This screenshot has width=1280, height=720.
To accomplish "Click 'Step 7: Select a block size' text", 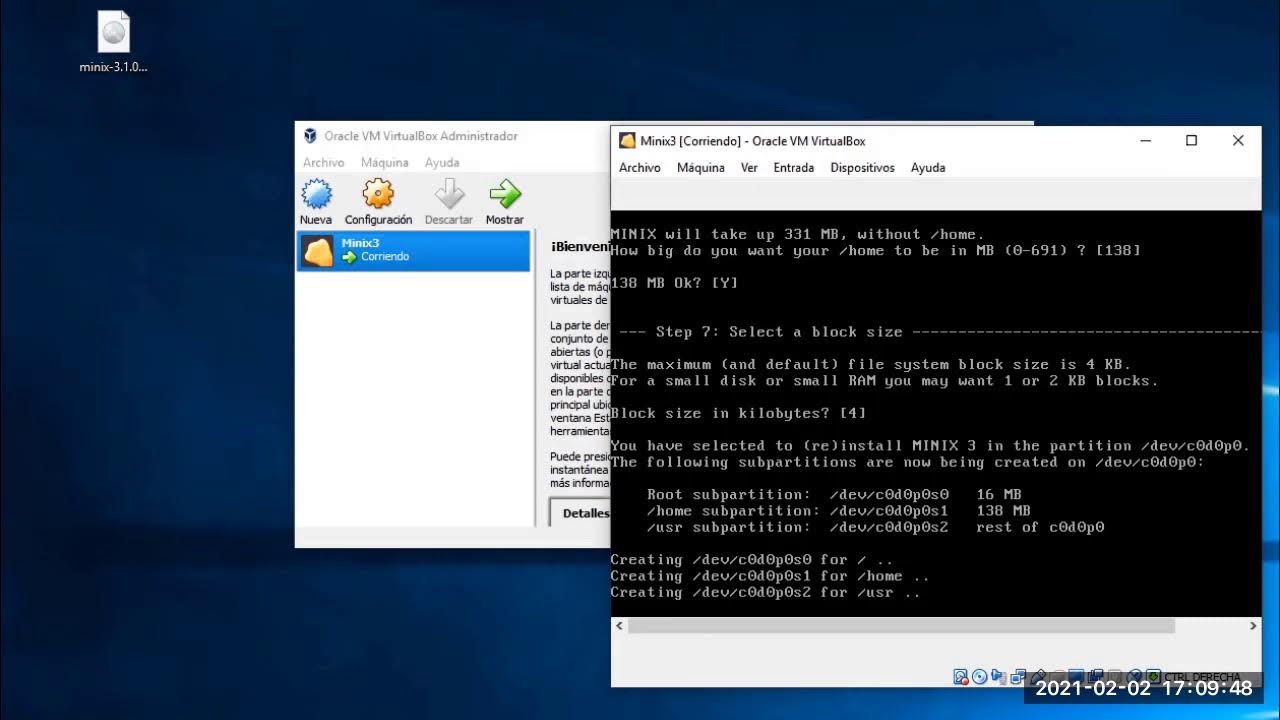I will point(779,332).
